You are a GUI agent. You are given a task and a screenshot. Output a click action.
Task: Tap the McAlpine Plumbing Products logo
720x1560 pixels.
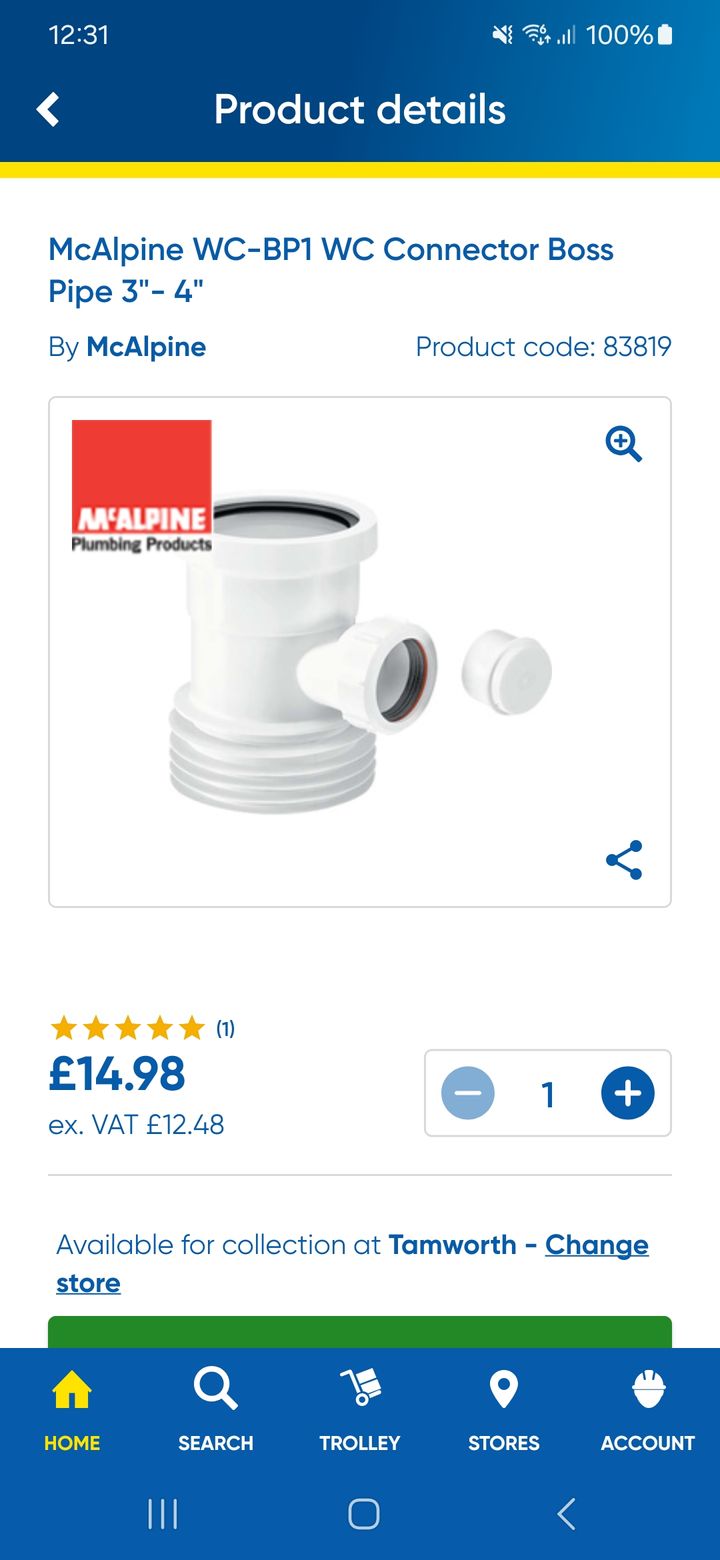(x=141, y=487)
